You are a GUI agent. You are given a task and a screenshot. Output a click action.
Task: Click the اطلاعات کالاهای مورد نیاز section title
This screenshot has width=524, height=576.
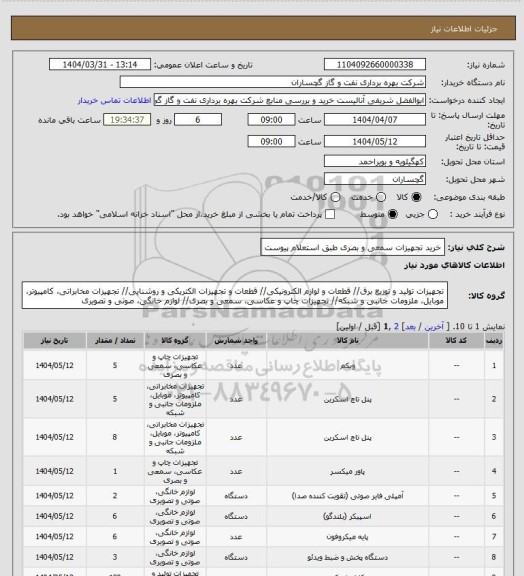coord(454,265)
